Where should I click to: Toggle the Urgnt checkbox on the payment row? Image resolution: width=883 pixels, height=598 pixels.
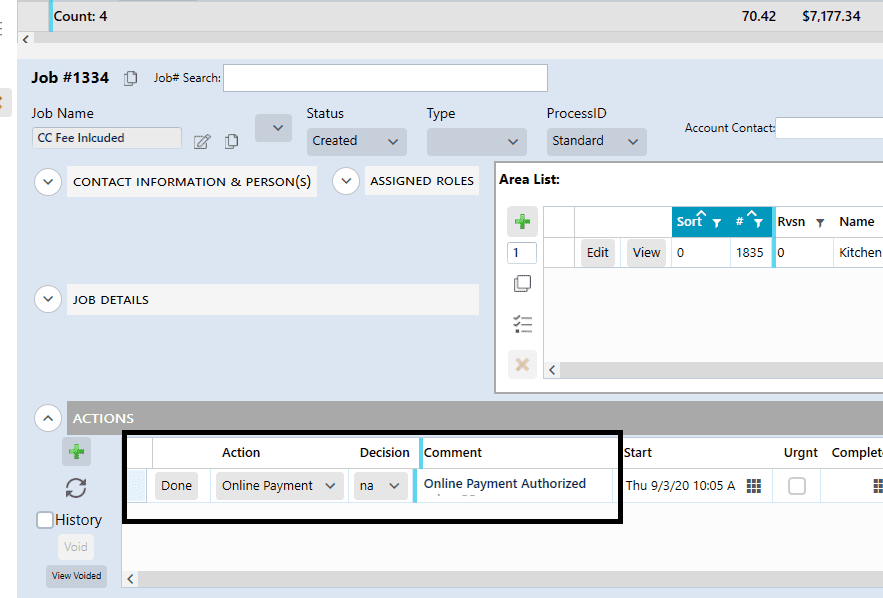797,485
